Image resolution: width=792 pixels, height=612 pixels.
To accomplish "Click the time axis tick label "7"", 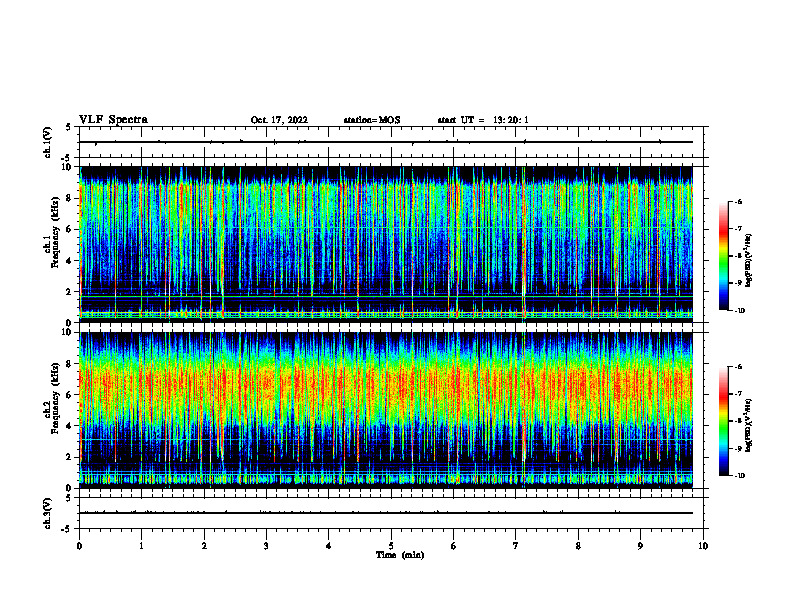I will tap(516, 546).
